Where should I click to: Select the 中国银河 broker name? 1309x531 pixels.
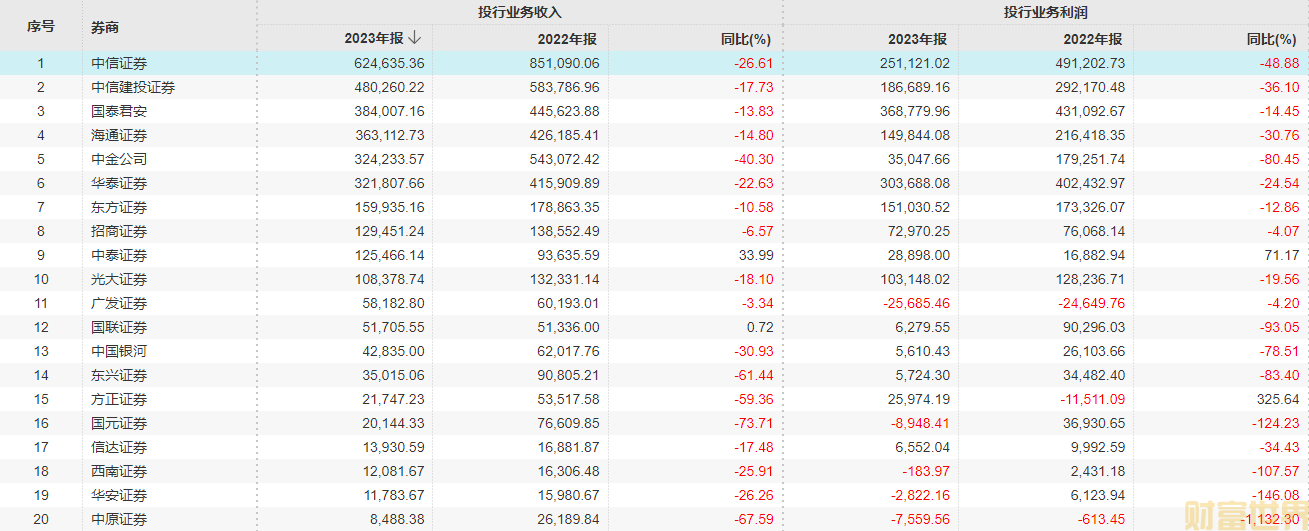(x=119, y=351)
